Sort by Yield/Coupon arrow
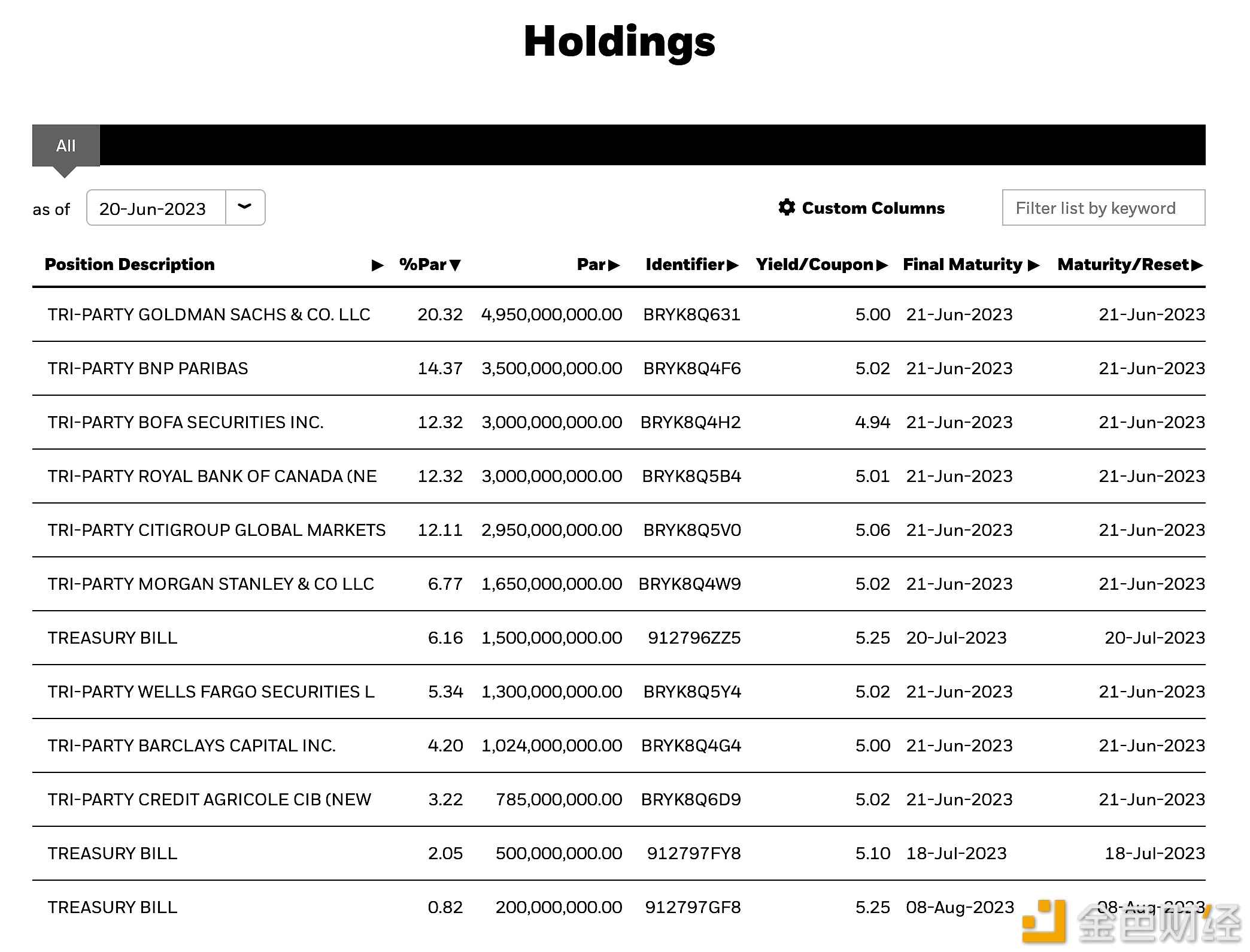The height and width of the screenshot is (952, 1250). point(882,265)
